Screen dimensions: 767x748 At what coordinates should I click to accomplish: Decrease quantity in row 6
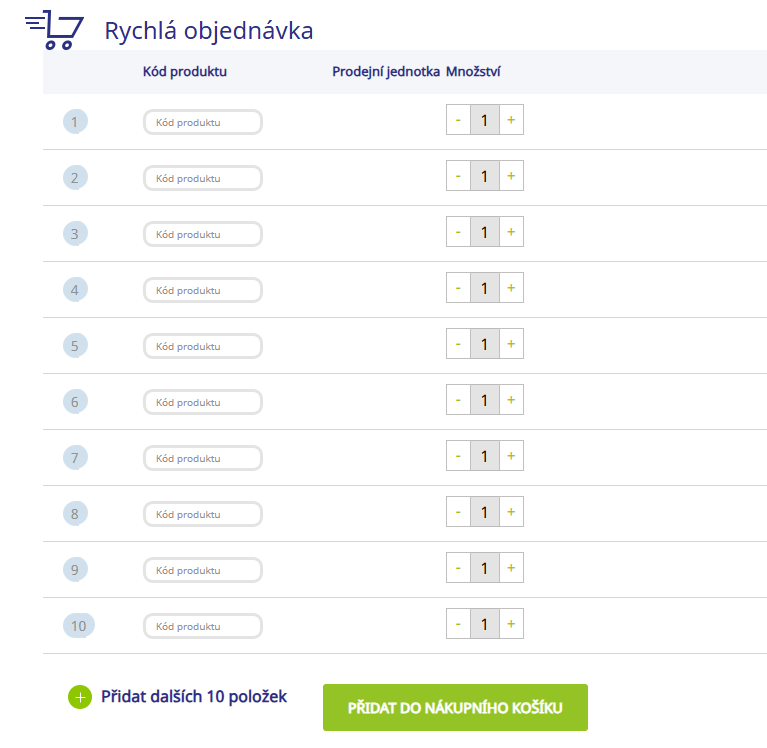[x=458, y=400]
